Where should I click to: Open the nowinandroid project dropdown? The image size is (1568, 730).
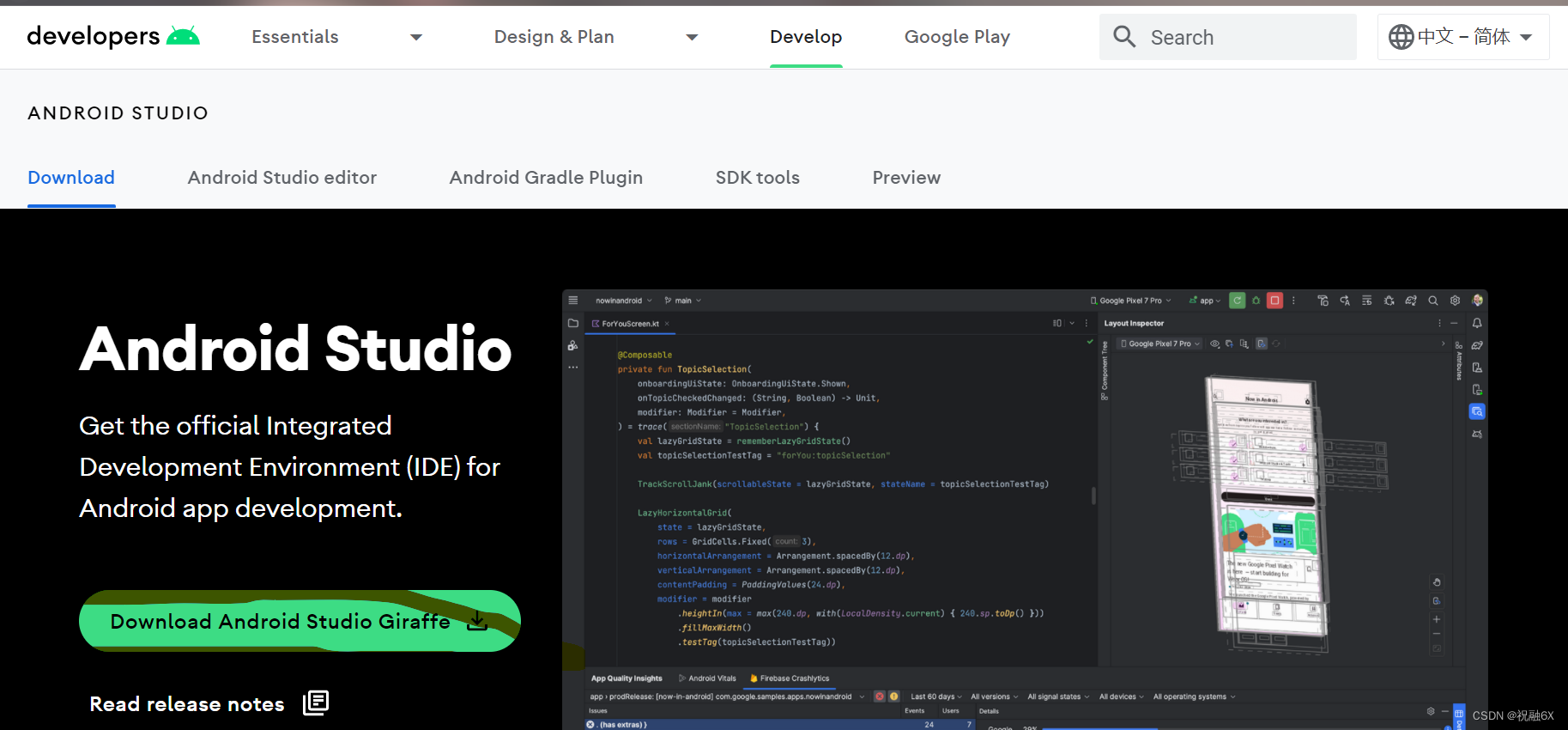pyautogui.click(x=624, y=301)
